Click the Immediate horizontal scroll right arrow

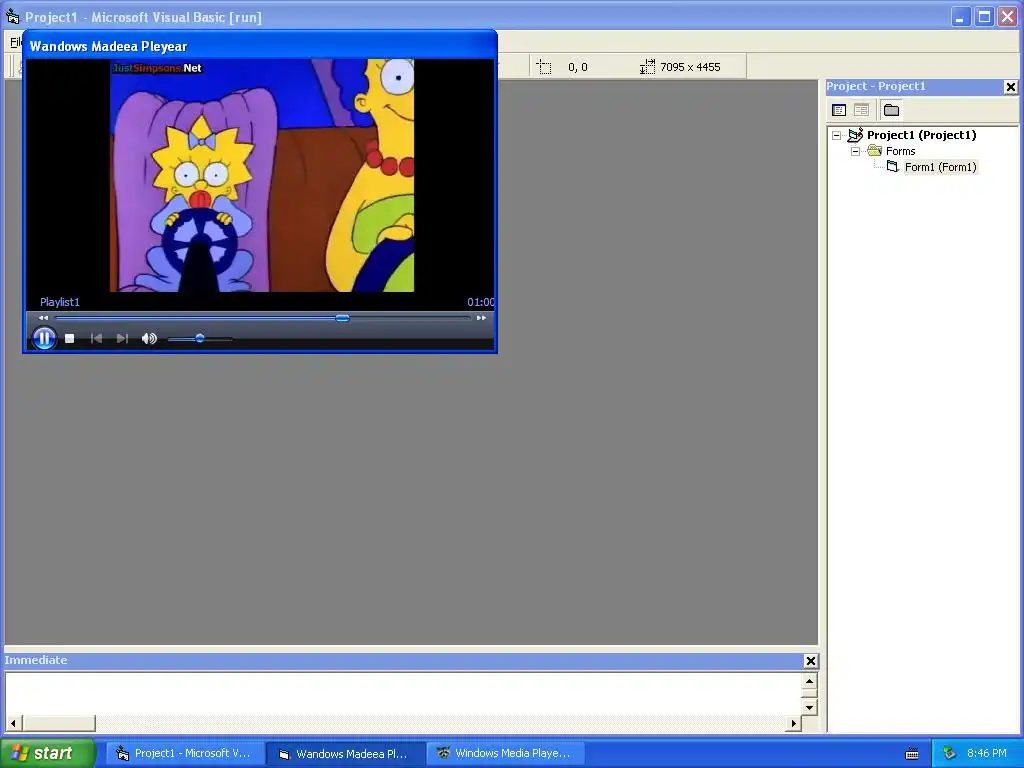(793, 723)
